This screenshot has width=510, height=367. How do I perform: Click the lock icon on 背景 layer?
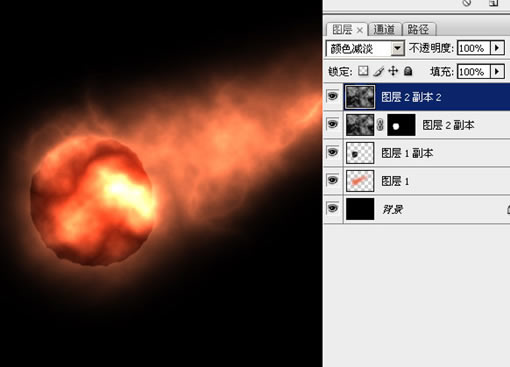coord(508,209)
